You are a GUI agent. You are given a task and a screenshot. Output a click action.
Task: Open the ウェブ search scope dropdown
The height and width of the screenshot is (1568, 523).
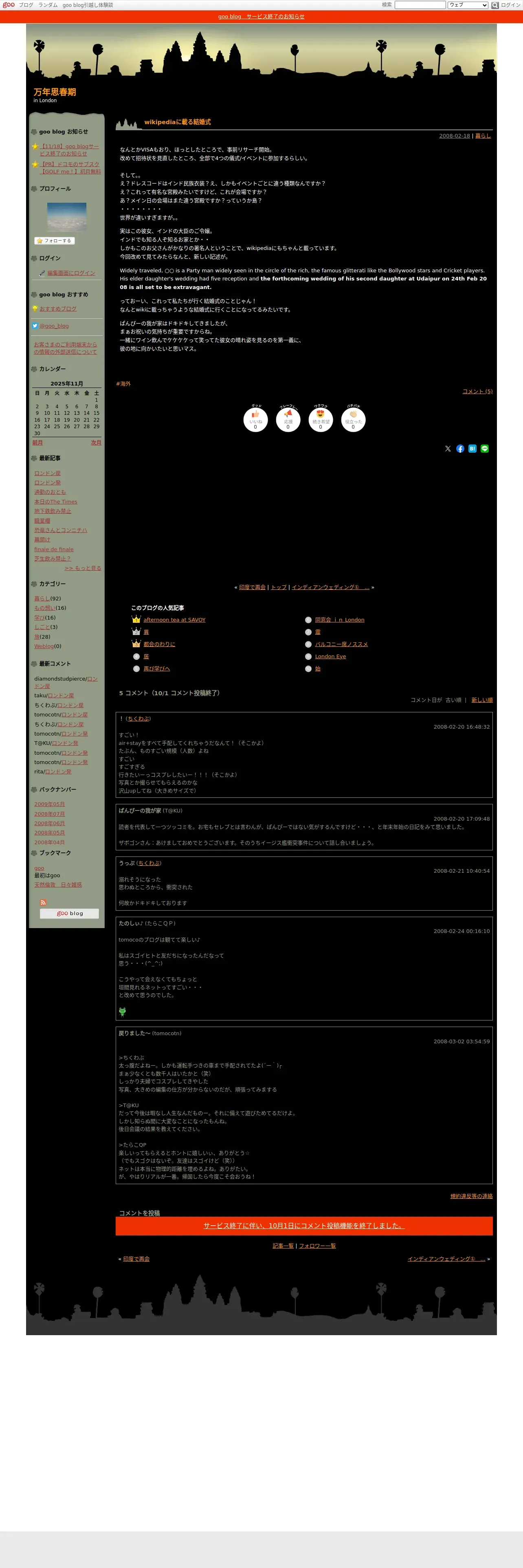[x=468, y=5]
